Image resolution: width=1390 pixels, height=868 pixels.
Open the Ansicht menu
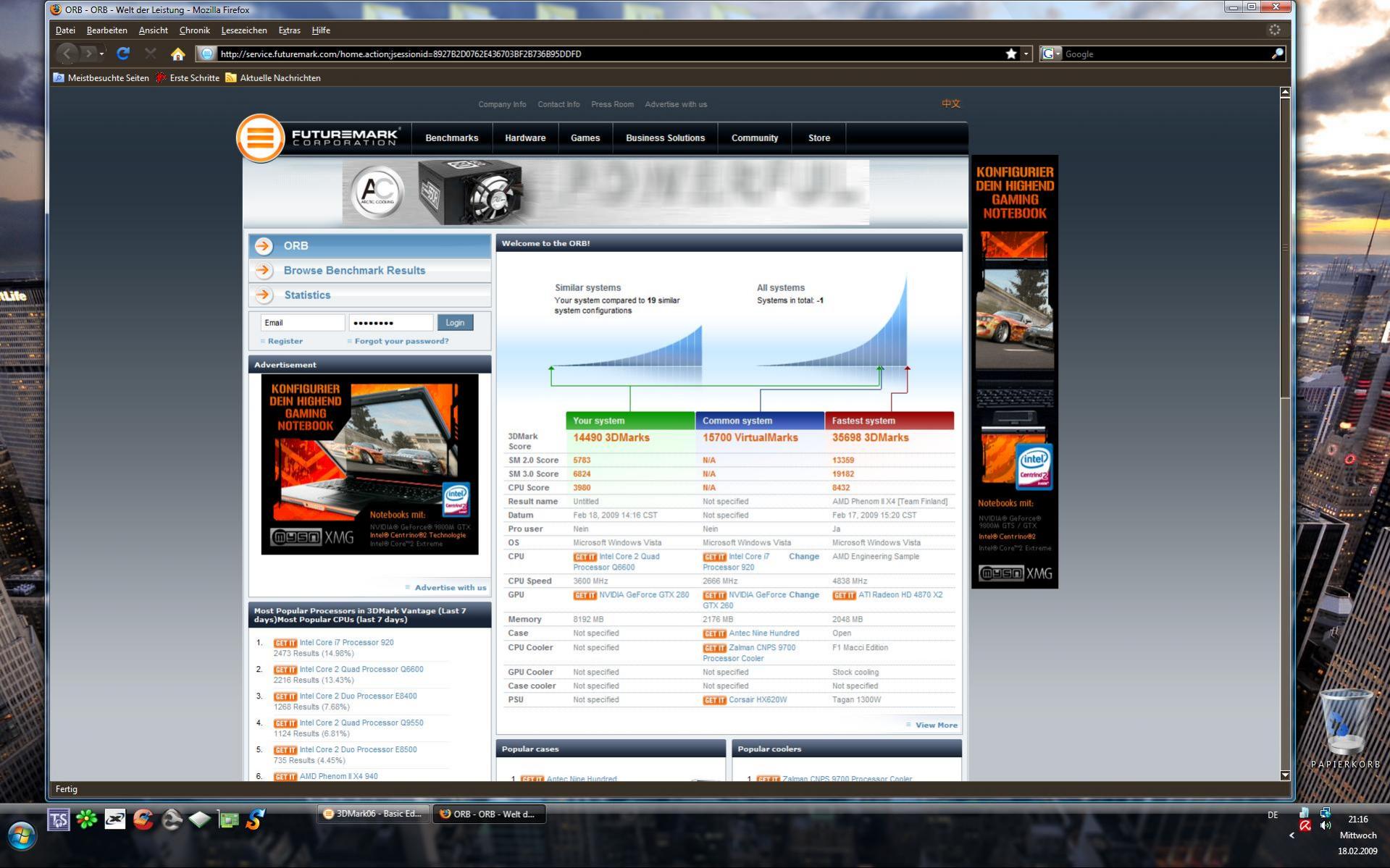point(153,30)
